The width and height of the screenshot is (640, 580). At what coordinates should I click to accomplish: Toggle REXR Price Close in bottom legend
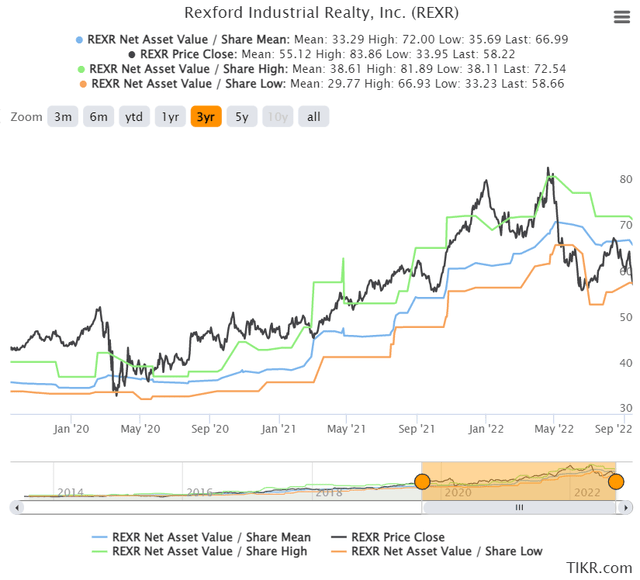point(386,537)
